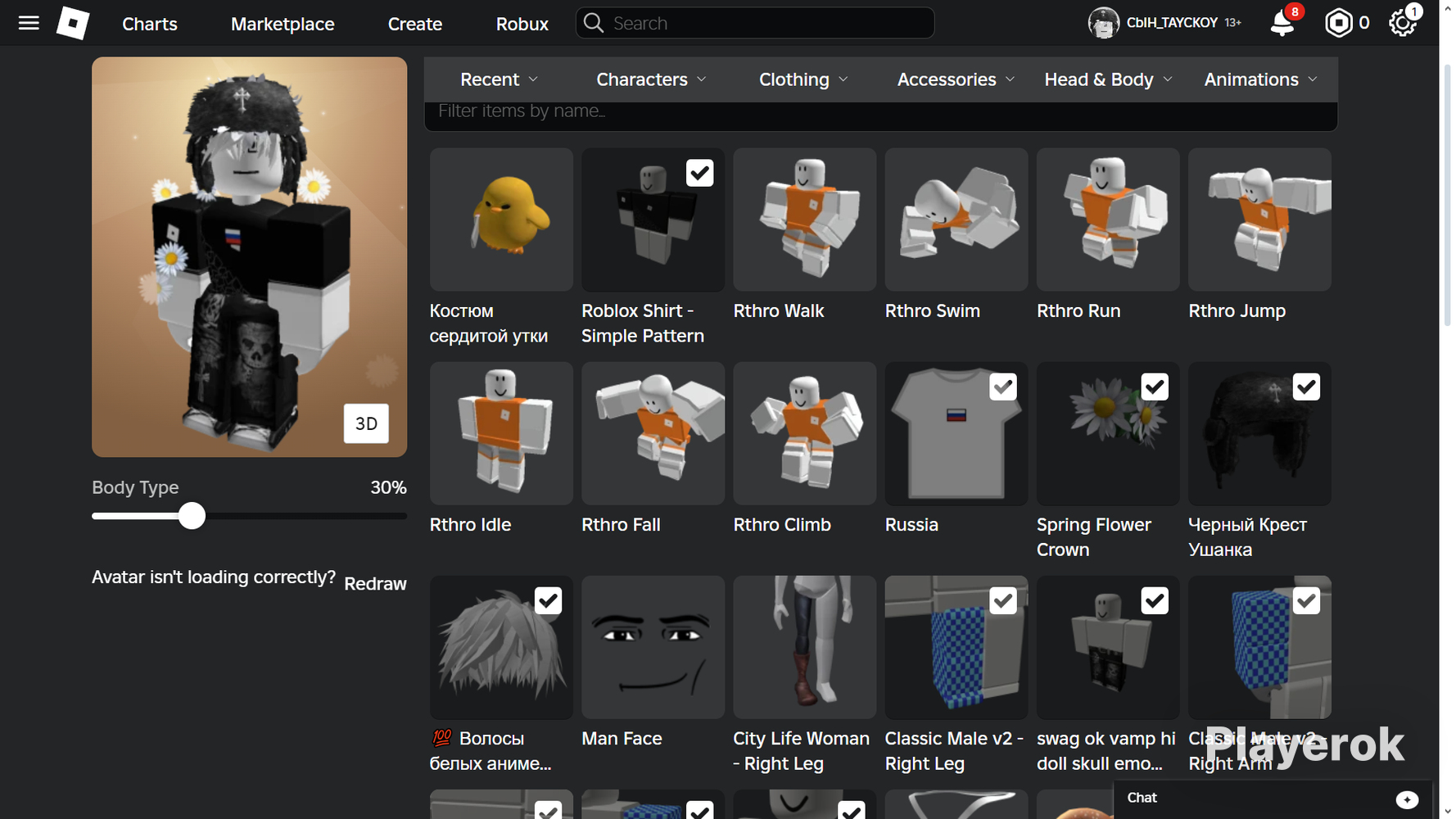Viewport: 1456px width, 819px height.
Task: Click the search magnifier icon
Action: [594, 23]
